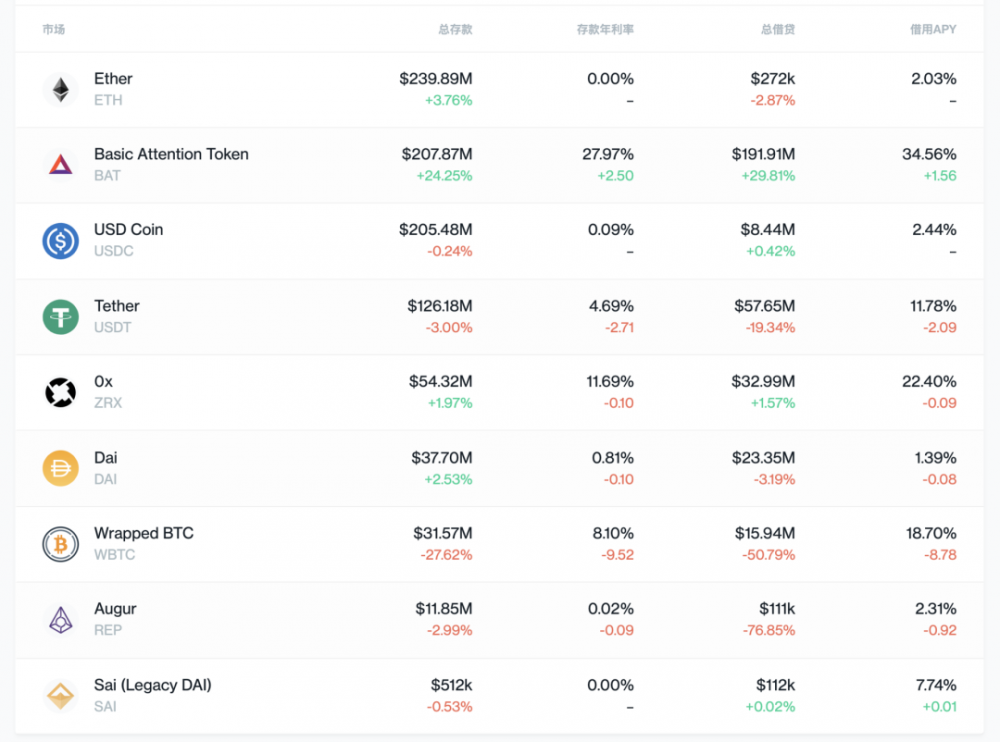Open the Basic Attention Token market name
This screenshot has width=1000, height=742.
click(171, 154)
